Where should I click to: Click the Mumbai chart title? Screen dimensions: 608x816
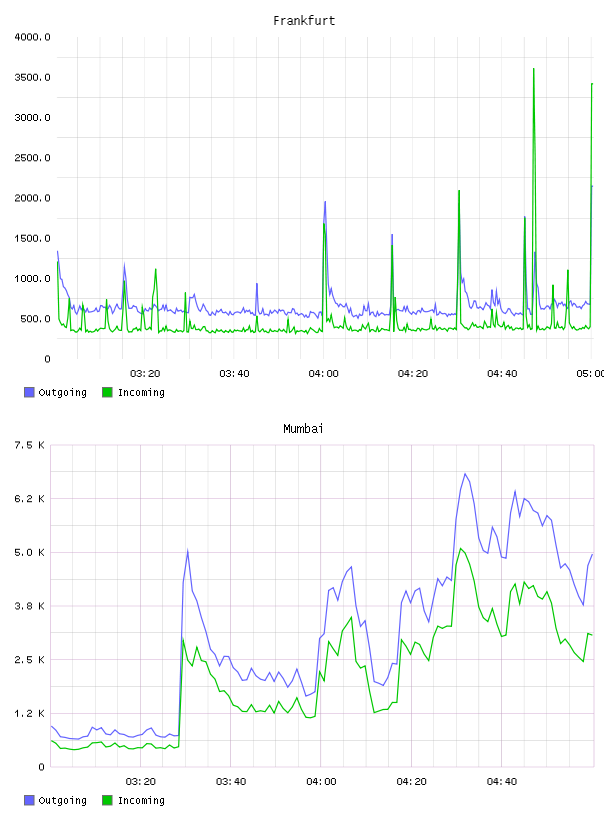tap(303, 429)
